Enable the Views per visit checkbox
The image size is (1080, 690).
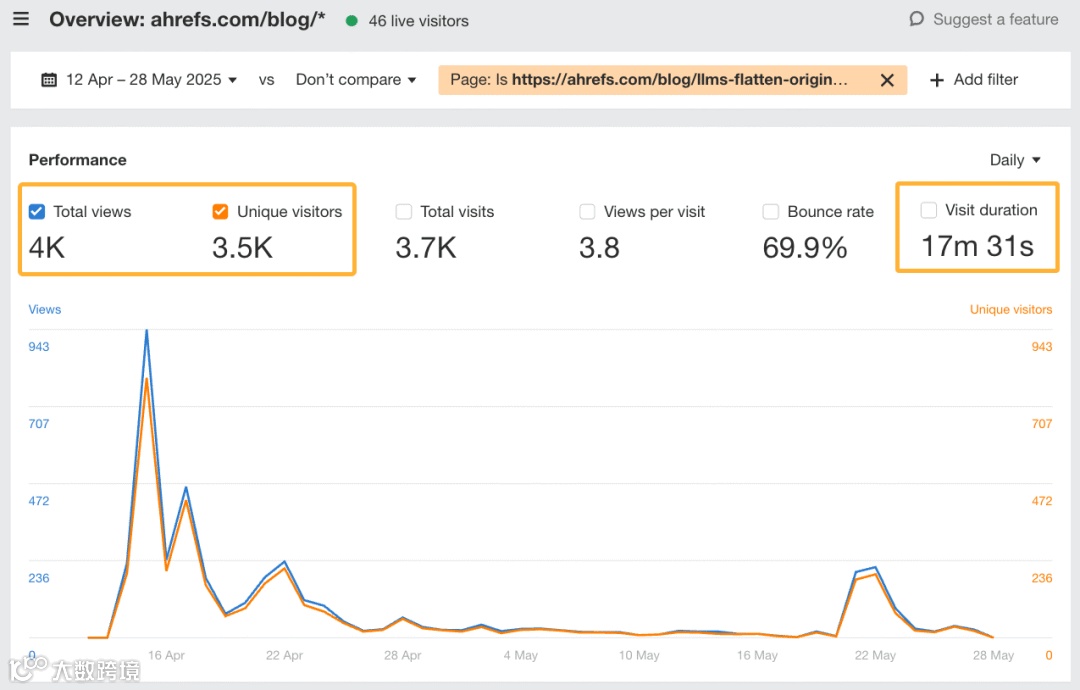[x=587, y=211]
